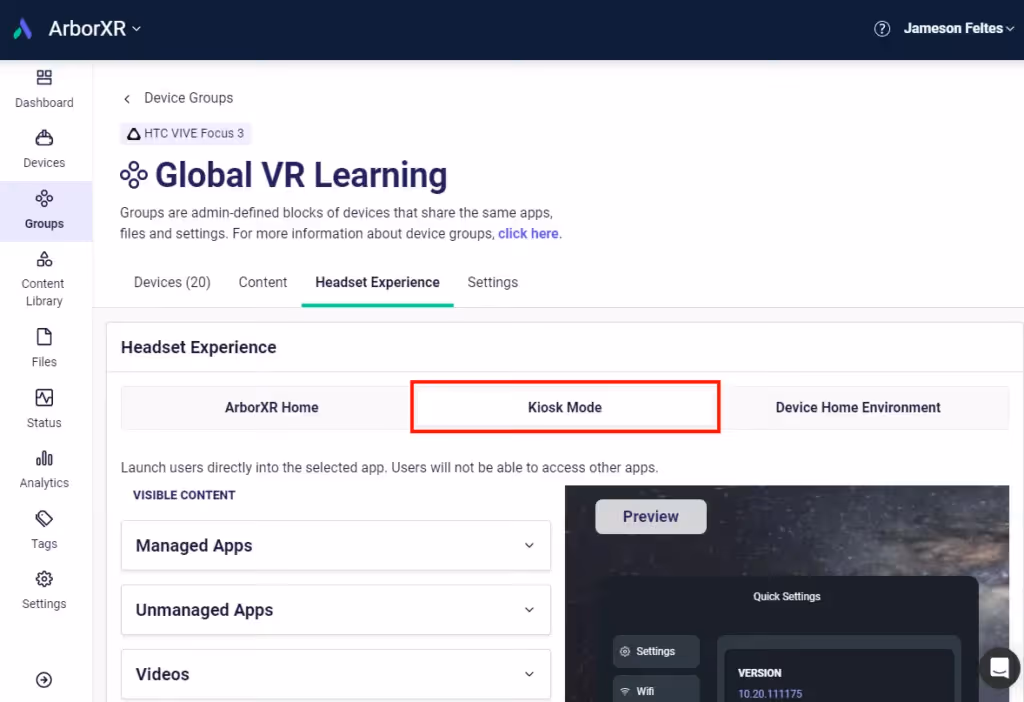
Task: Open the Jameson Feltes user menu
Action: (958, 29)
